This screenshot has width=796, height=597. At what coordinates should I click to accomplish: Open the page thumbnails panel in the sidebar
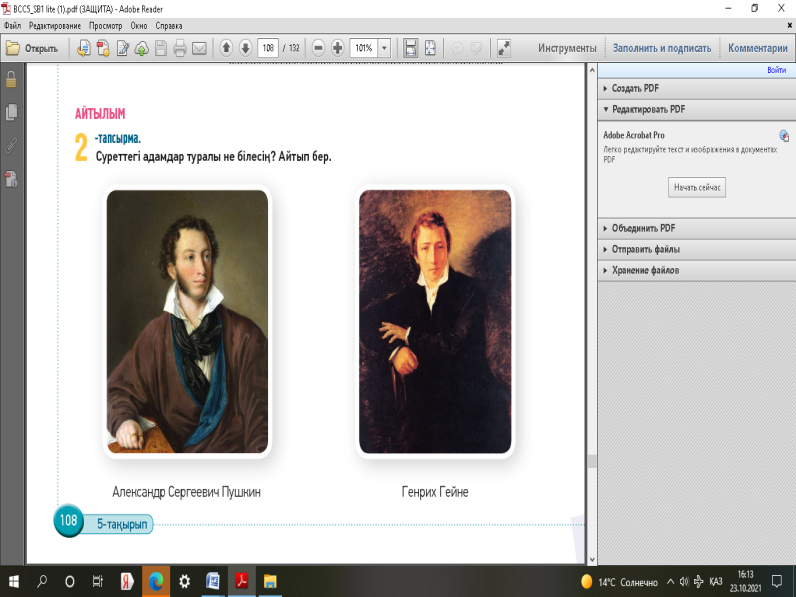[12, 112]
